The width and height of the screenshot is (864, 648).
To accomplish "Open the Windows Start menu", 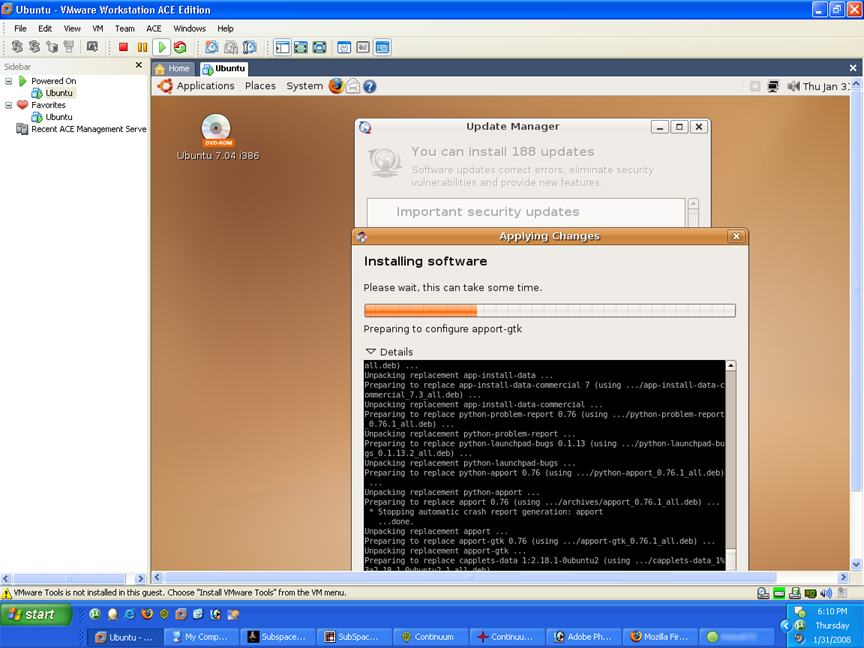I will 36,614.
